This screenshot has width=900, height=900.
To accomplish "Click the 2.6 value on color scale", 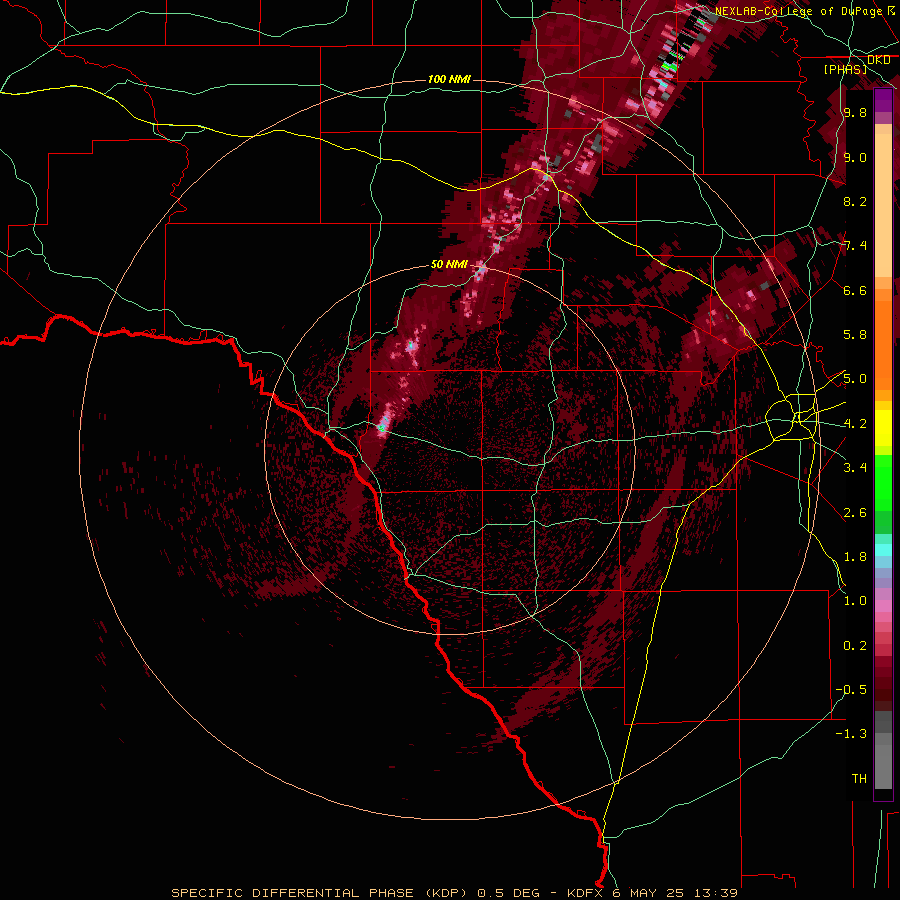I will pyautogui.click(x=855, y=512).
